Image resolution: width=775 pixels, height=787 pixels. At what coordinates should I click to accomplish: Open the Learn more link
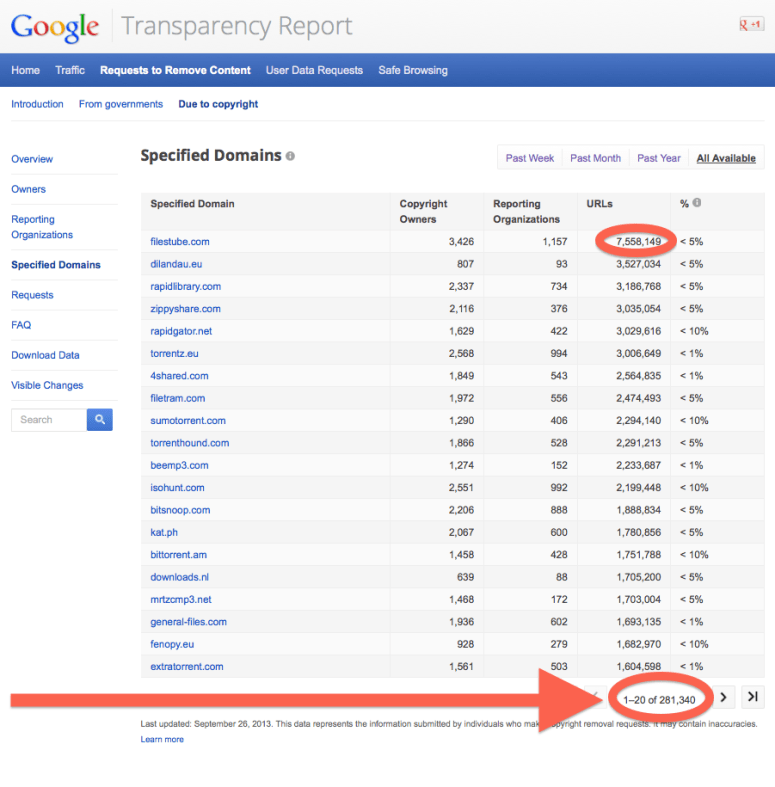tap(162, 739)
